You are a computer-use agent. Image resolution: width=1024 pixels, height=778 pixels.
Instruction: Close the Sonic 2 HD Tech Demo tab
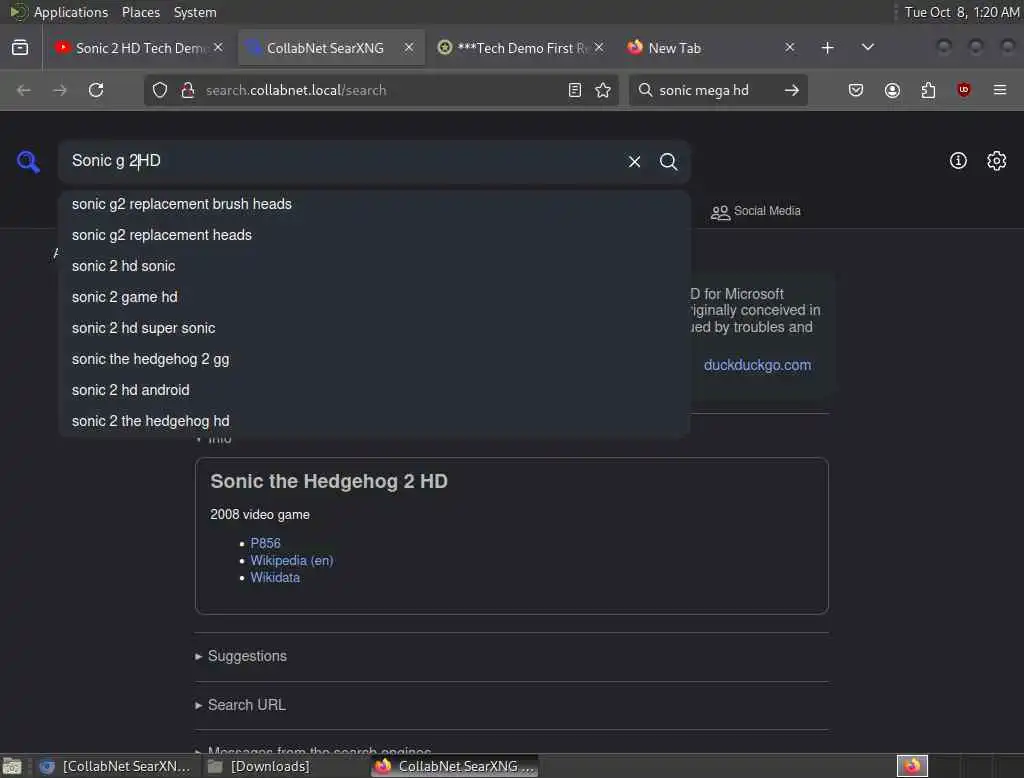pos(218,48)
